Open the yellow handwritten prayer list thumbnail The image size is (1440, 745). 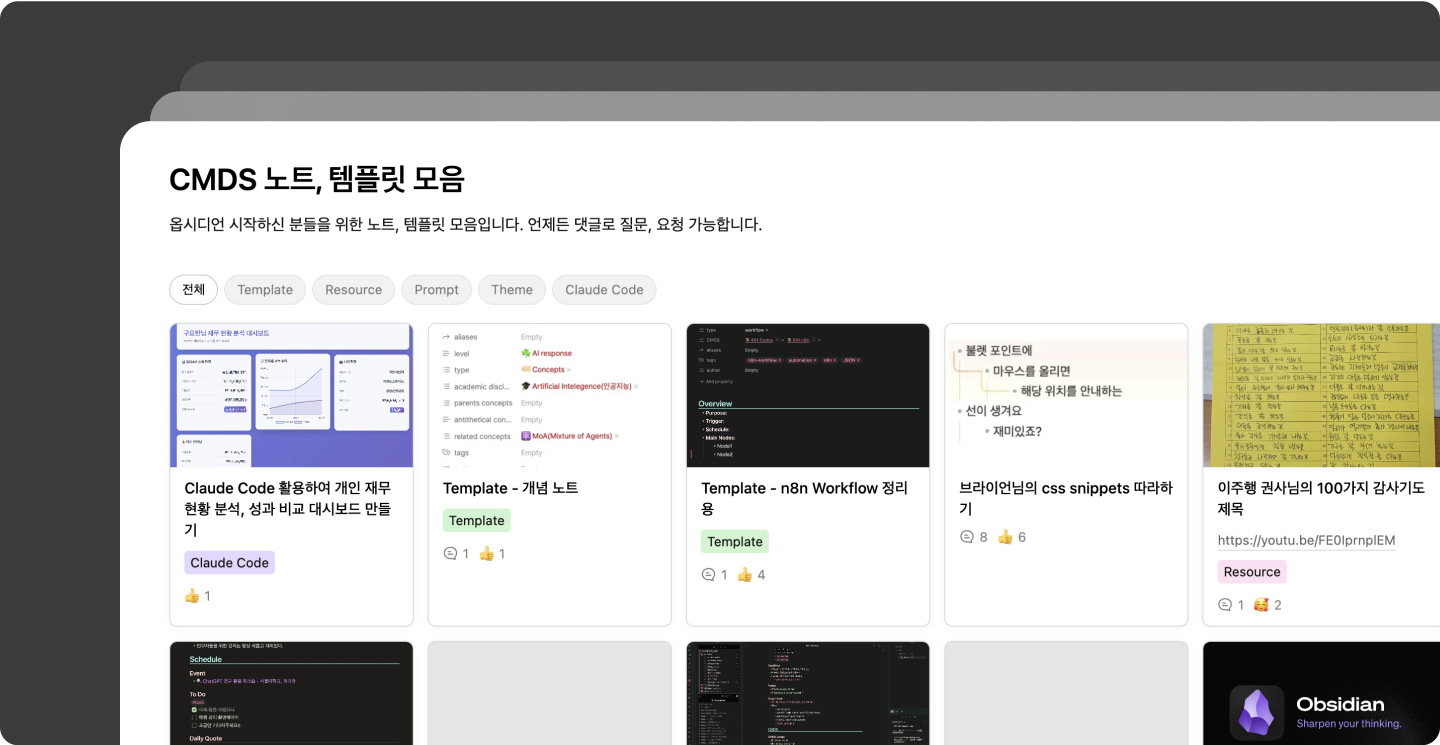(1321, 395)
